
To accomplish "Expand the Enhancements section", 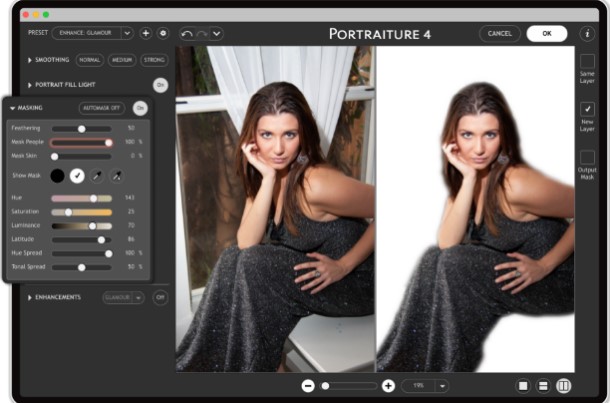I will click(x=30, y=298).
